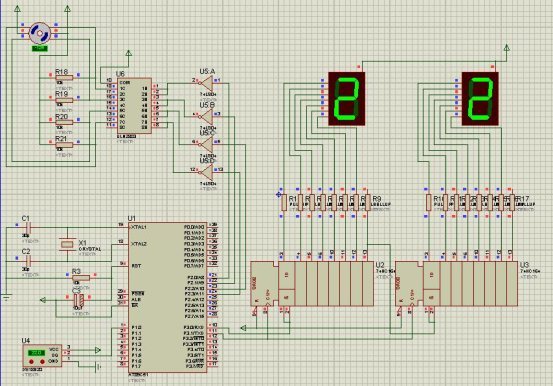This screenshot has width=553, height=386.
Task: Select the U4 temperature sensor component
Action: [42, 356]
